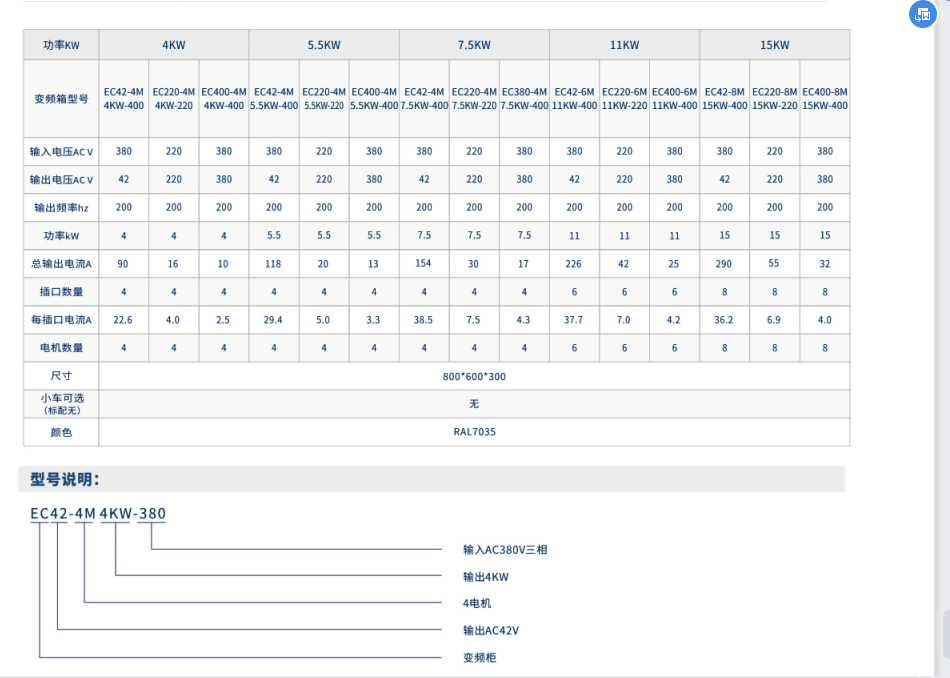950x678 pixels.
Task: Select the EC220-4M 4KW-220 model cell
Action: tap(174, 99)
